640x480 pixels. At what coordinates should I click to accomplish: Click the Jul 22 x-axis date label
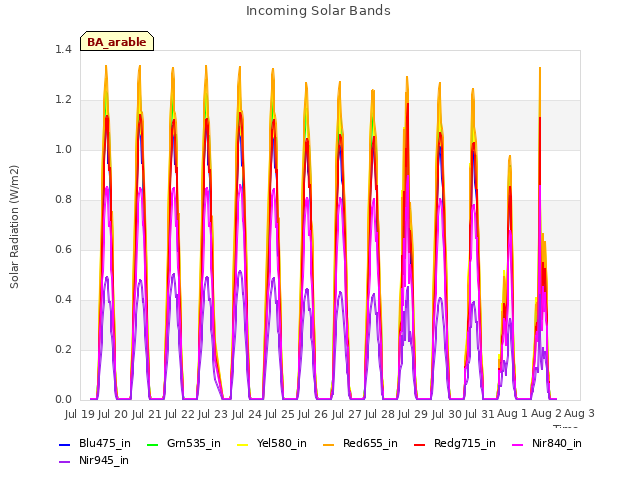point(180,414)
